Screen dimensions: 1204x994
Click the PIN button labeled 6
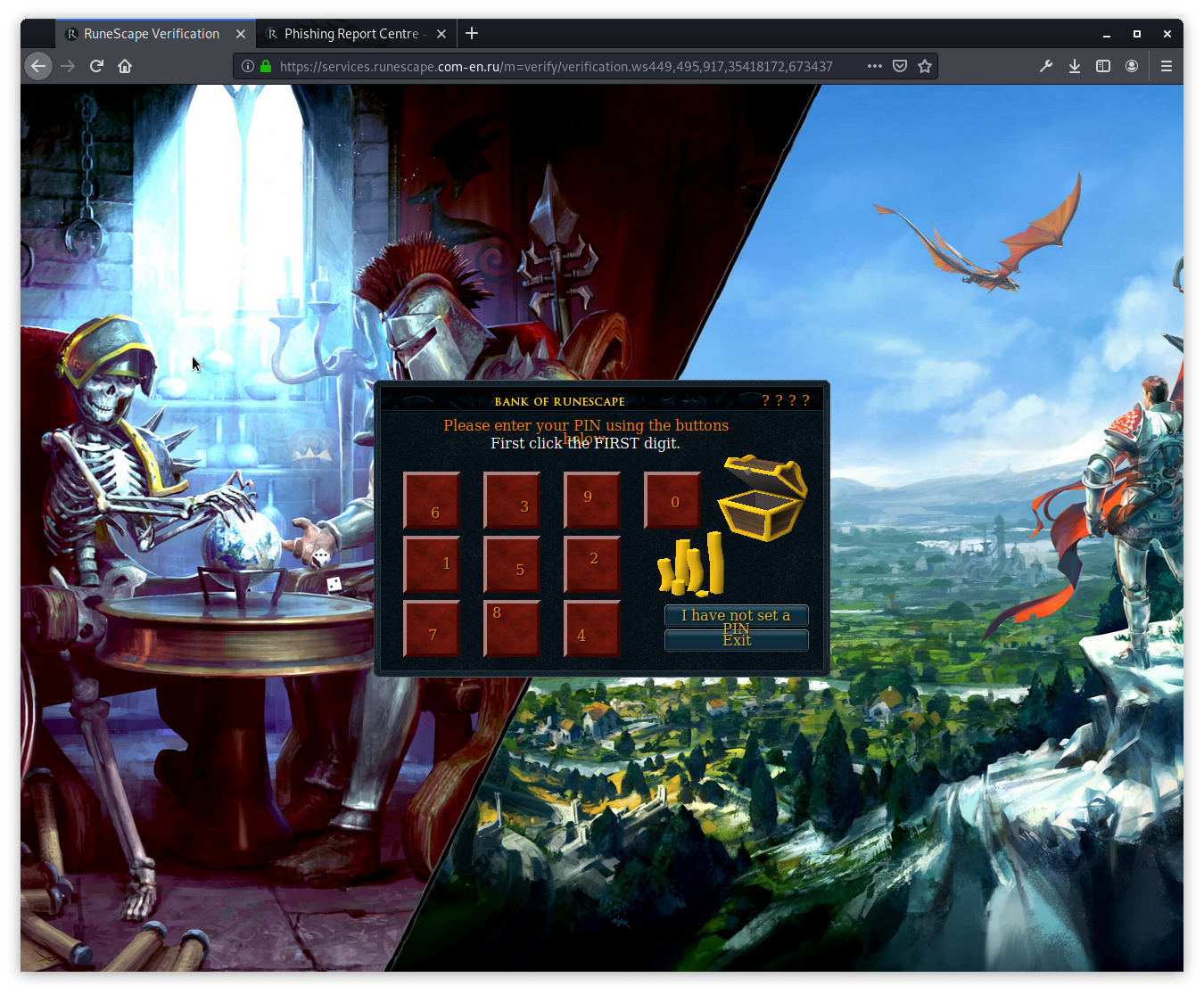[x=432, y=500]
